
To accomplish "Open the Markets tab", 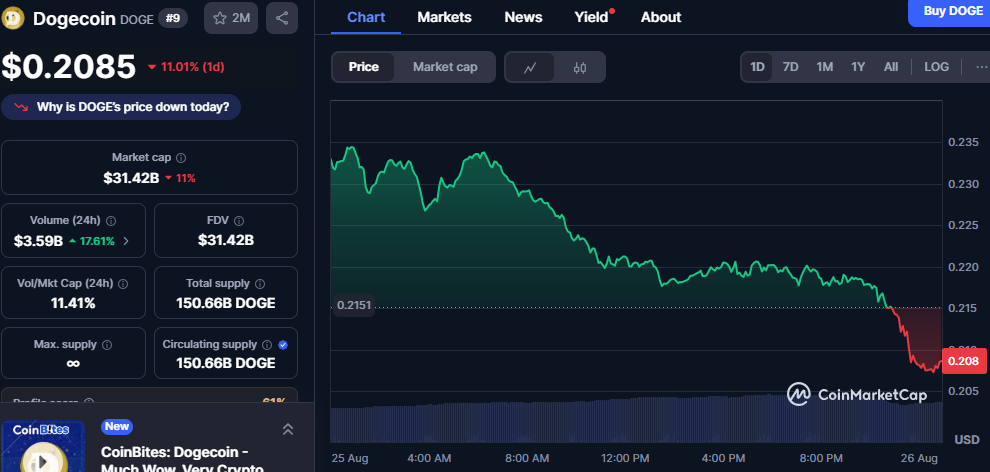I will point(444,18).
